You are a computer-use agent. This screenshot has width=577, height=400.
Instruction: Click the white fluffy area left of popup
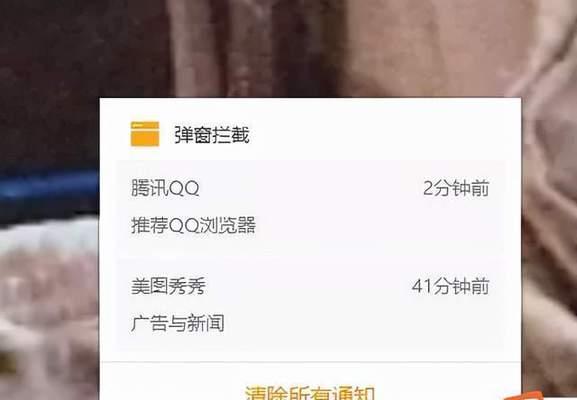point(48,236)
